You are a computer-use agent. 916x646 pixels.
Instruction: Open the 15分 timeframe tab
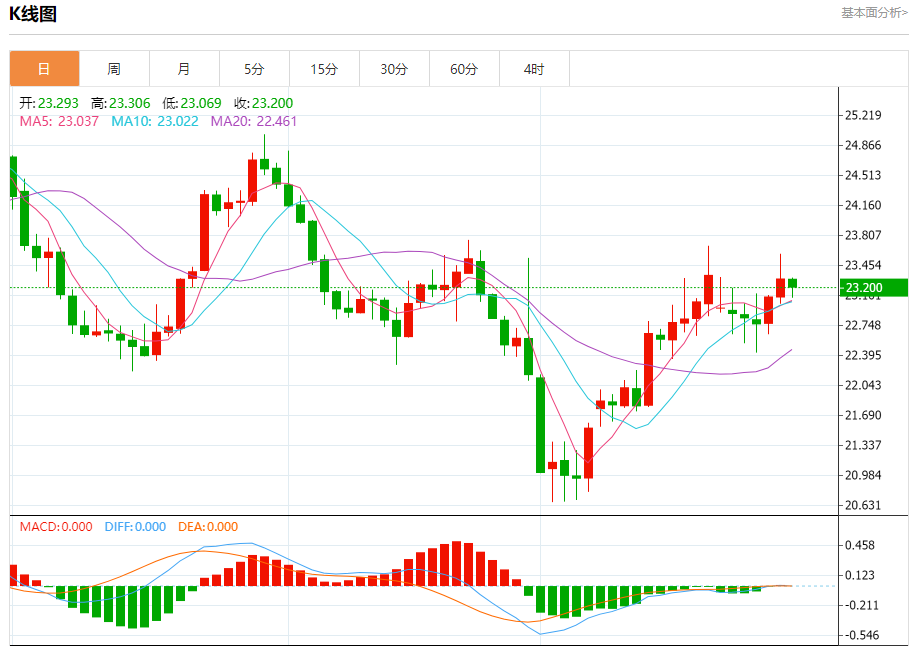(x=324, y=69)
